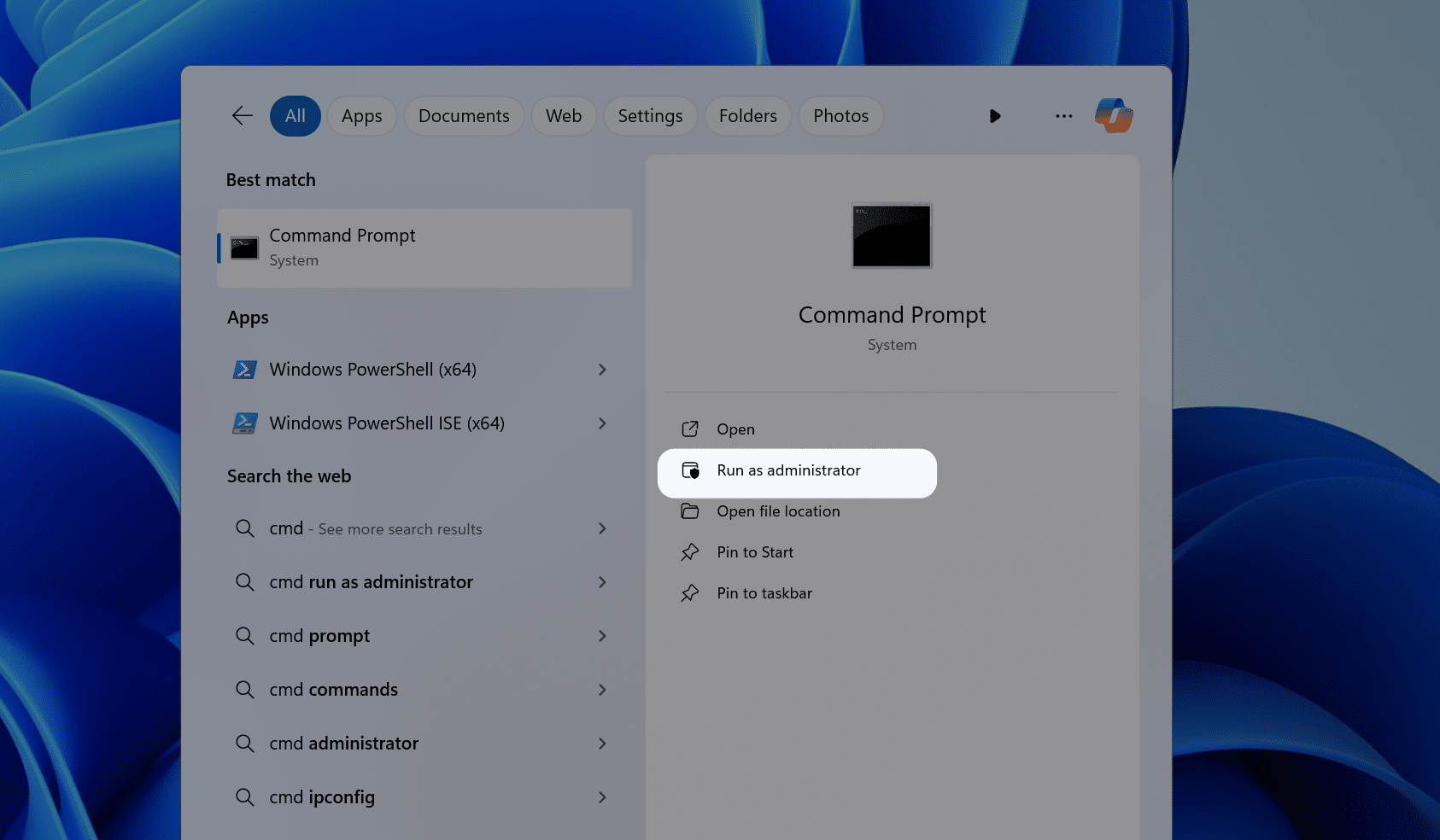Click search icon next to 'cmd run as administrator'
This screenshot has height=840, width=1440.
pos(245,582)
